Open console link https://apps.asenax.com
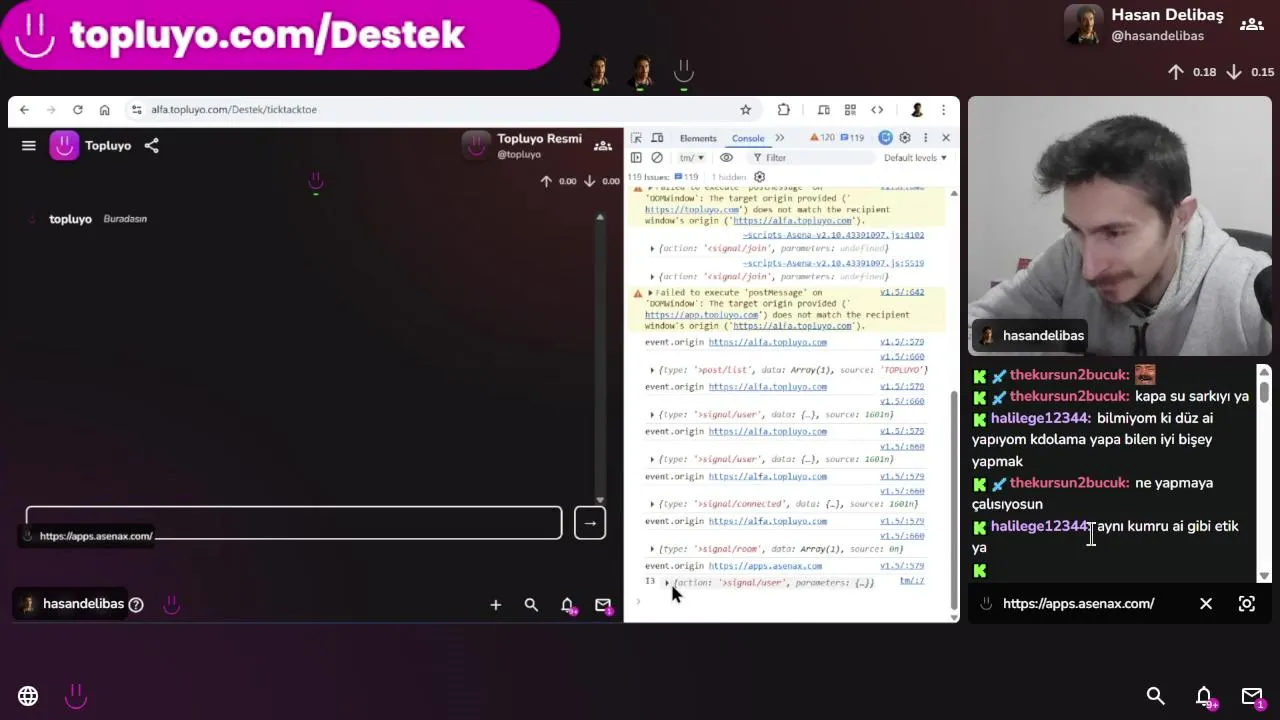This screenshot has width=1280, height=720. click(x=765, y=566)
